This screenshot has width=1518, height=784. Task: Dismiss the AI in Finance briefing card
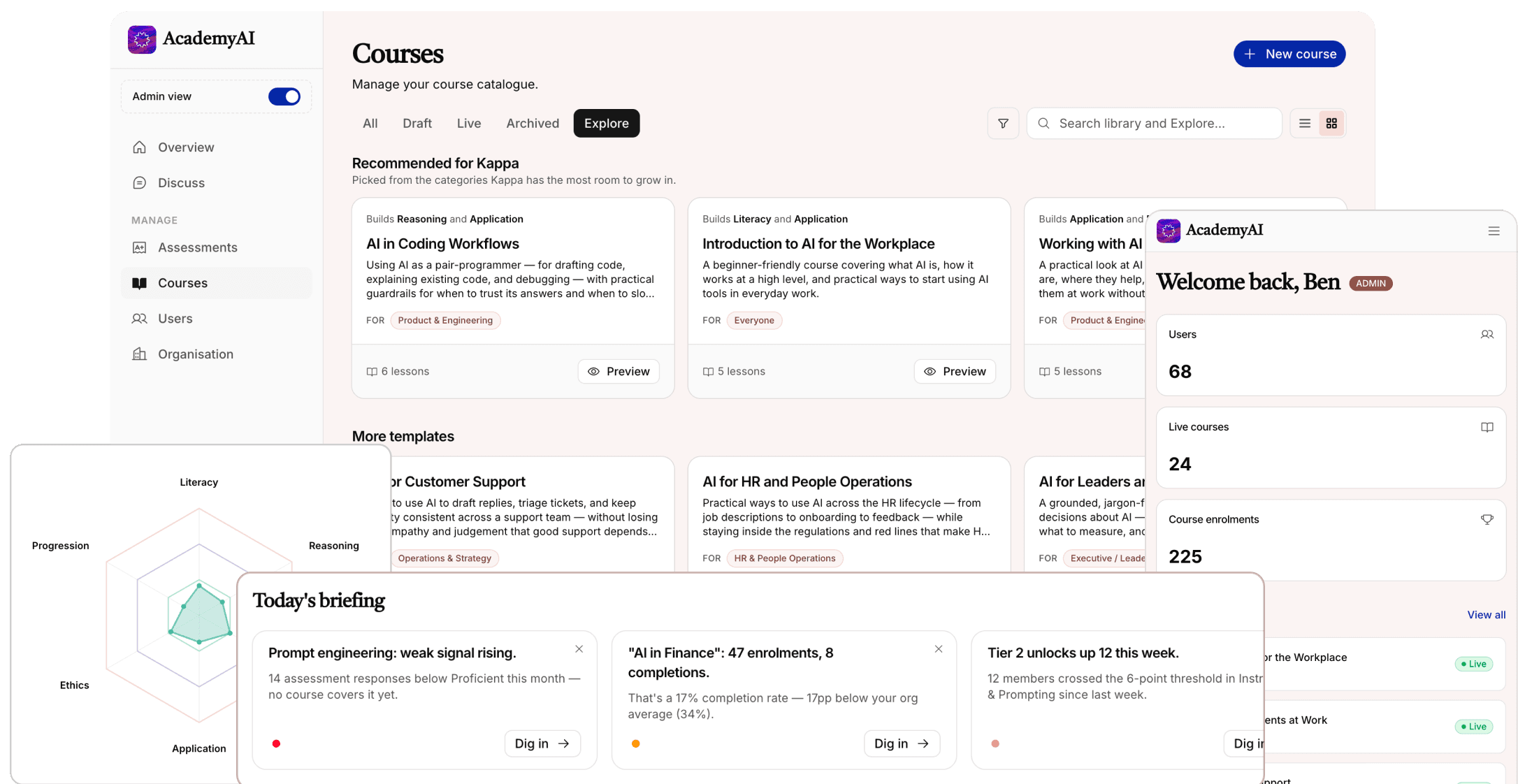pos(939,649)
